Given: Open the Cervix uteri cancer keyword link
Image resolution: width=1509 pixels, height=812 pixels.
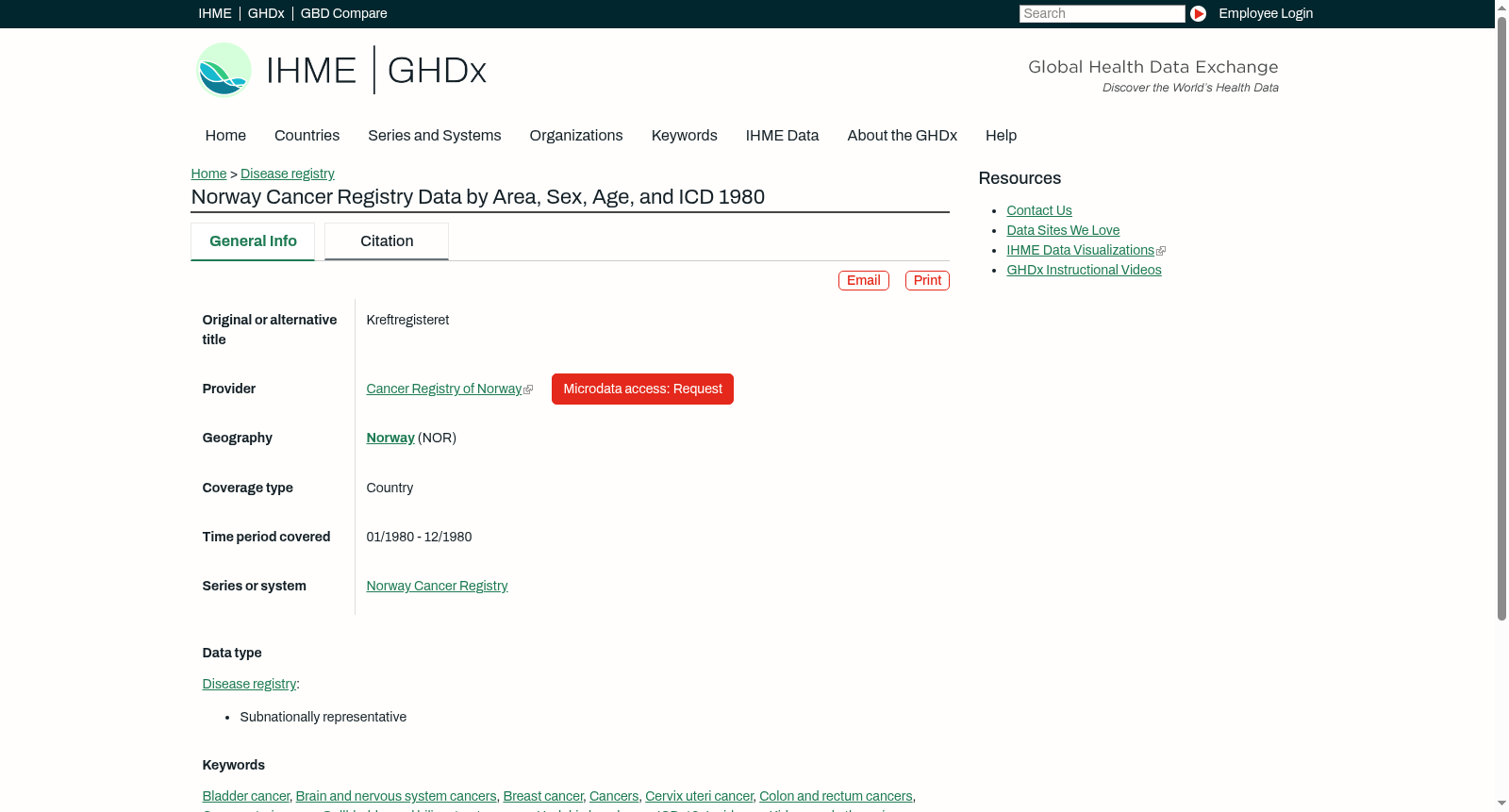Looking at the screenshot, I should tap(699, 797).
